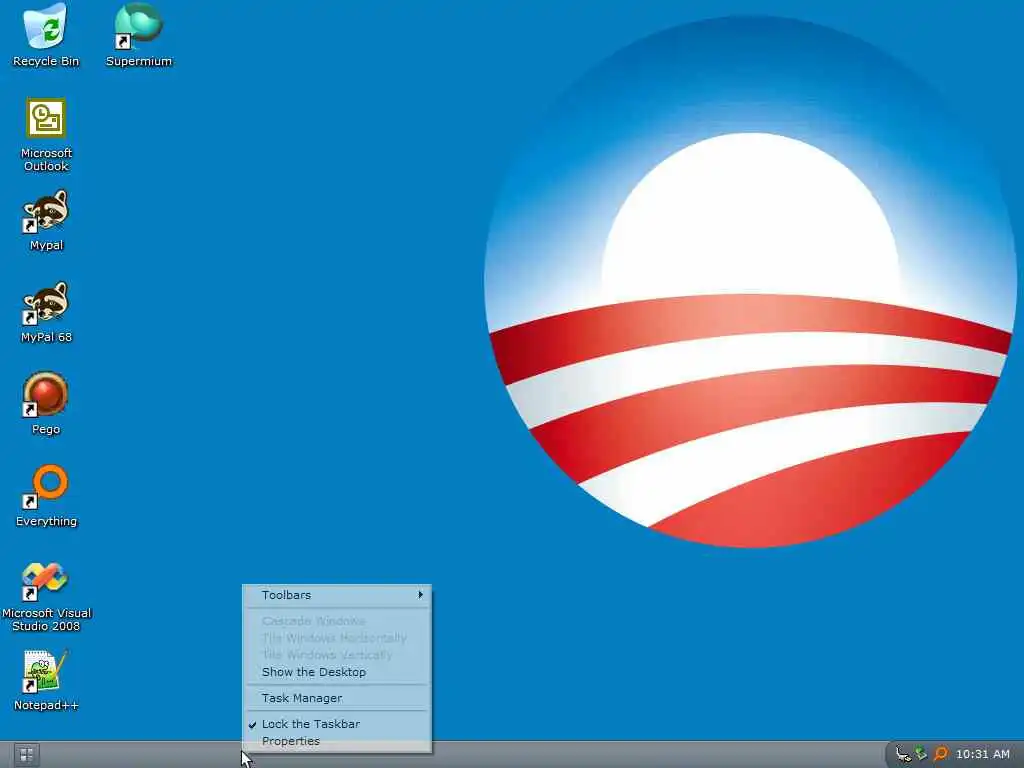Select the Microsoft Outlook desktop icon
The width and height of the screenshot is (1024, 768).
pyautogui.click(x=46, y=134)
